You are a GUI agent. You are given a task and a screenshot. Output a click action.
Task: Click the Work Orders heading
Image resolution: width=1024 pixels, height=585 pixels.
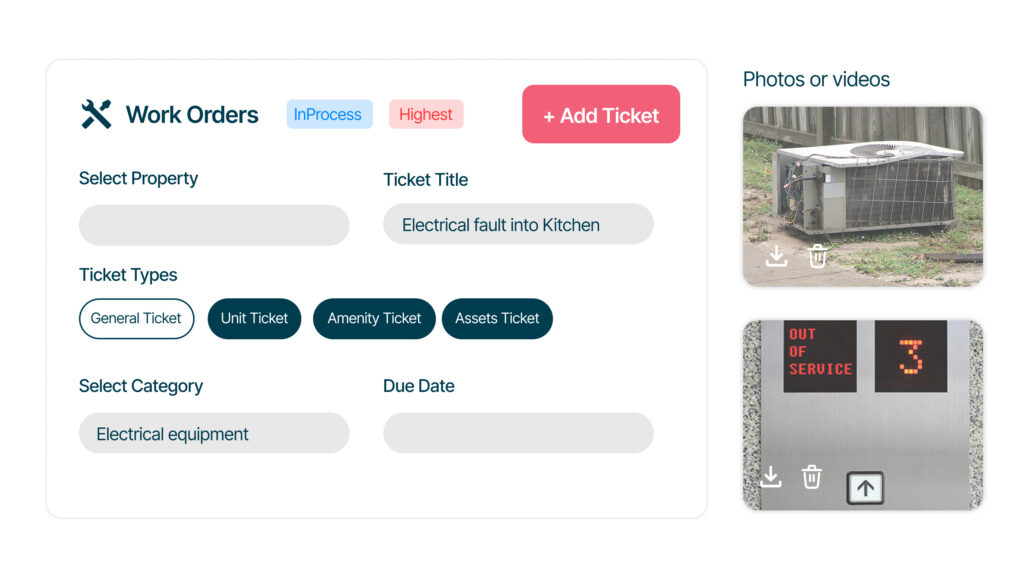192,115
